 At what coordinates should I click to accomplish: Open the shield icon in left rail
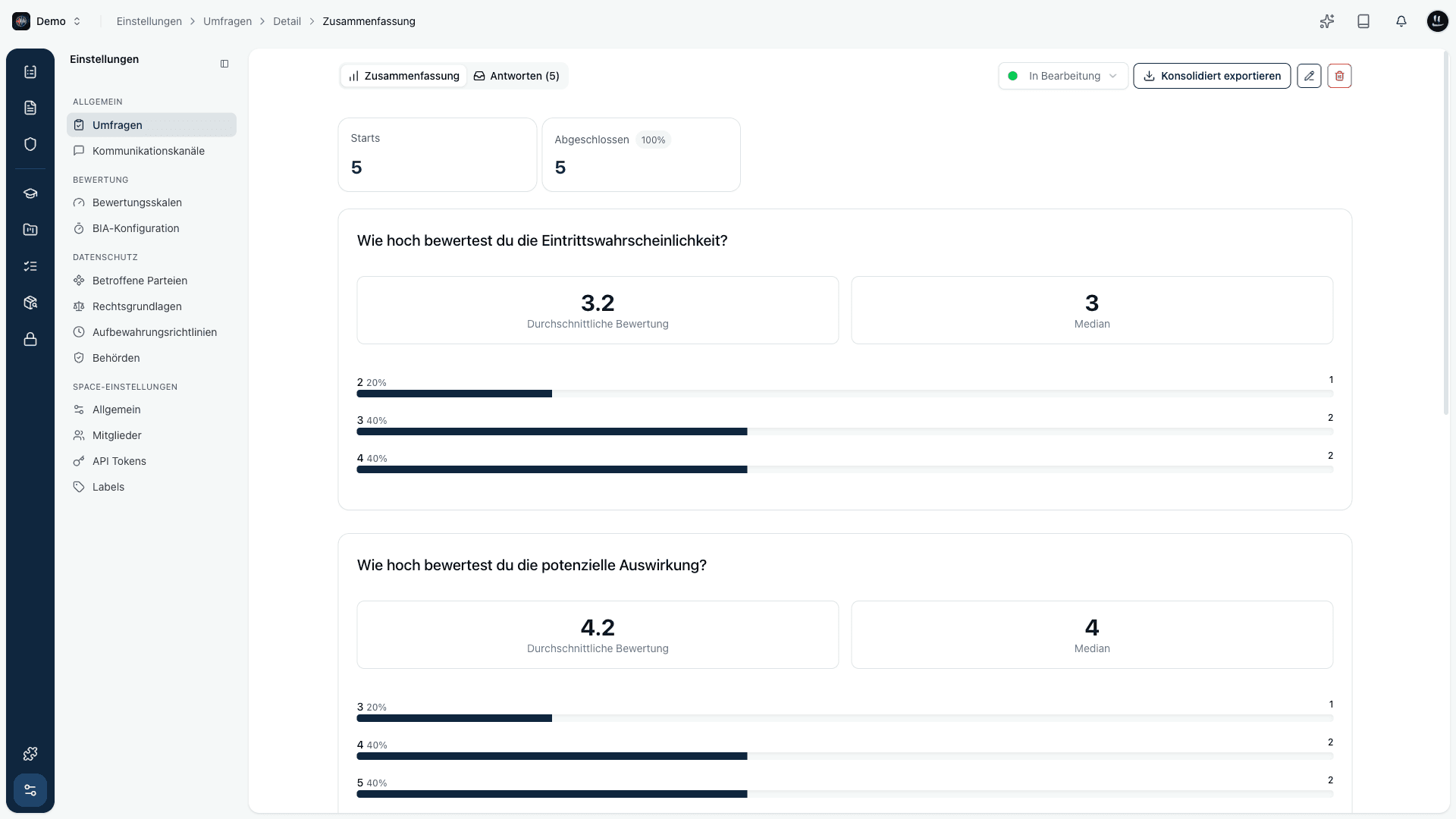30,144
